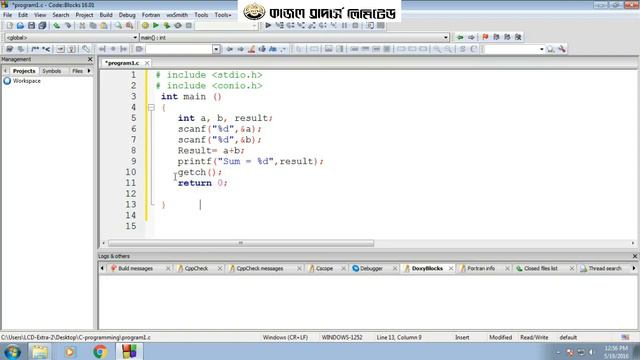Switch to the Debugger log tab

(x=371, y=269)
